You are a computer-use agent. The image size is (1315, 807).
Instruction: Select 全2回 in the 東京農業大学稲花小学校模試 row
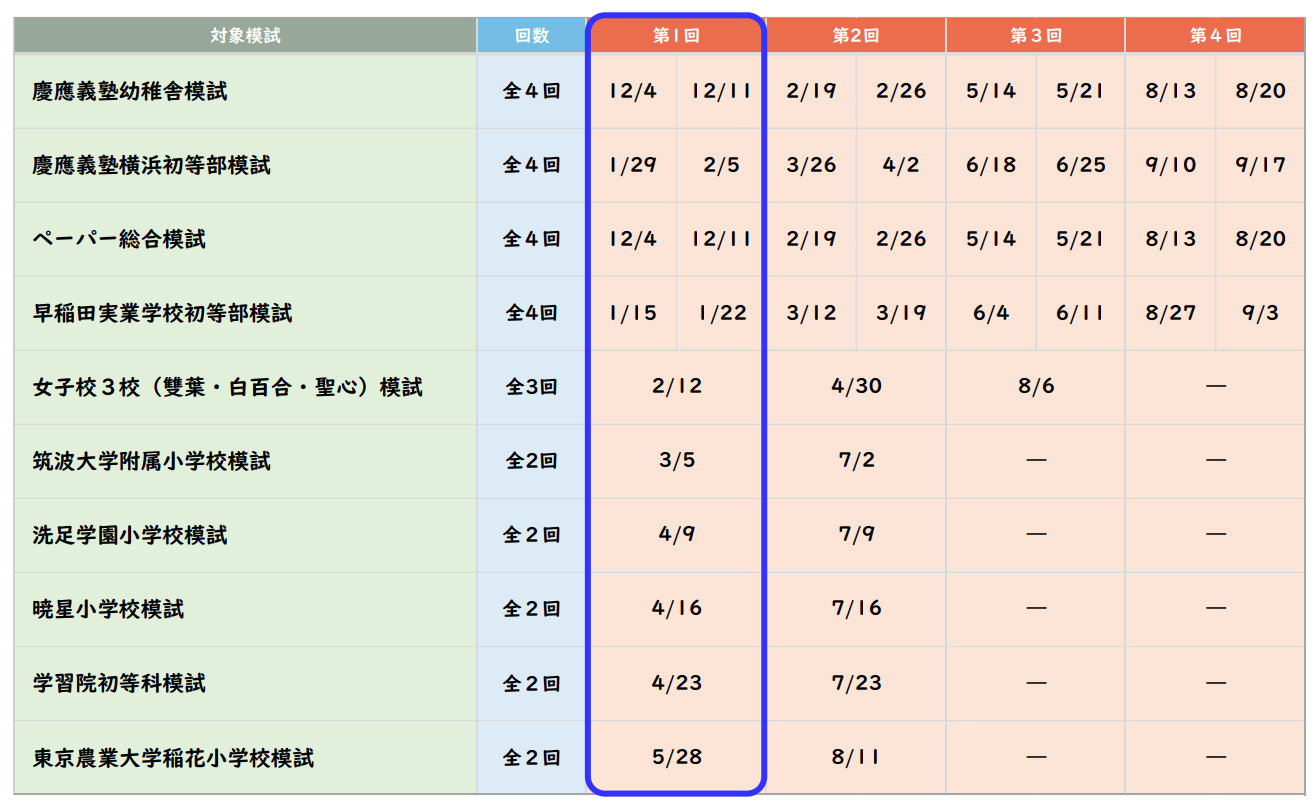(x=531, y=758)
